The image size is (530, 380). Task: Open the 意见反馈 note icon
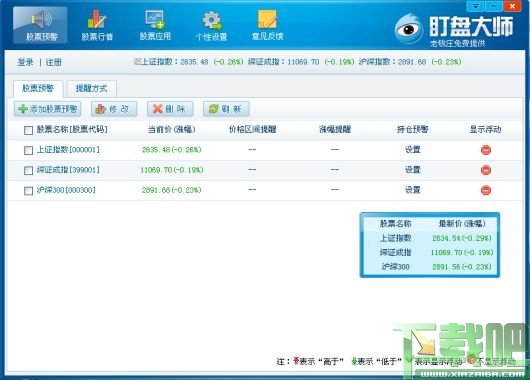pos(267,25)
